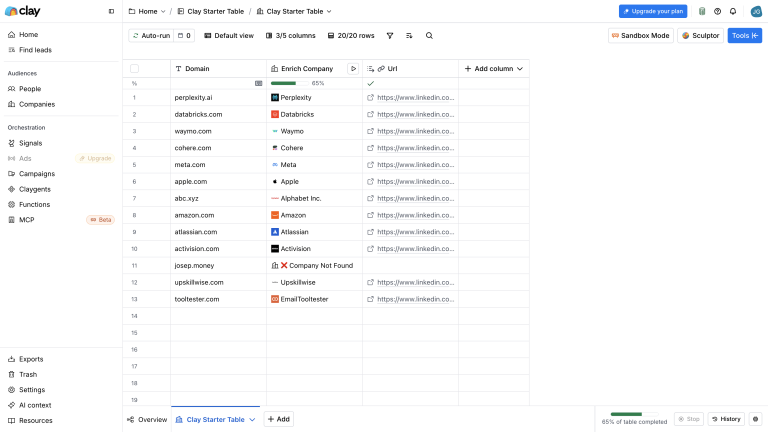The width and height of the screenshot is (768, 432).
Task: Open Find leads in the sidebar
Action: pos(30,49)
